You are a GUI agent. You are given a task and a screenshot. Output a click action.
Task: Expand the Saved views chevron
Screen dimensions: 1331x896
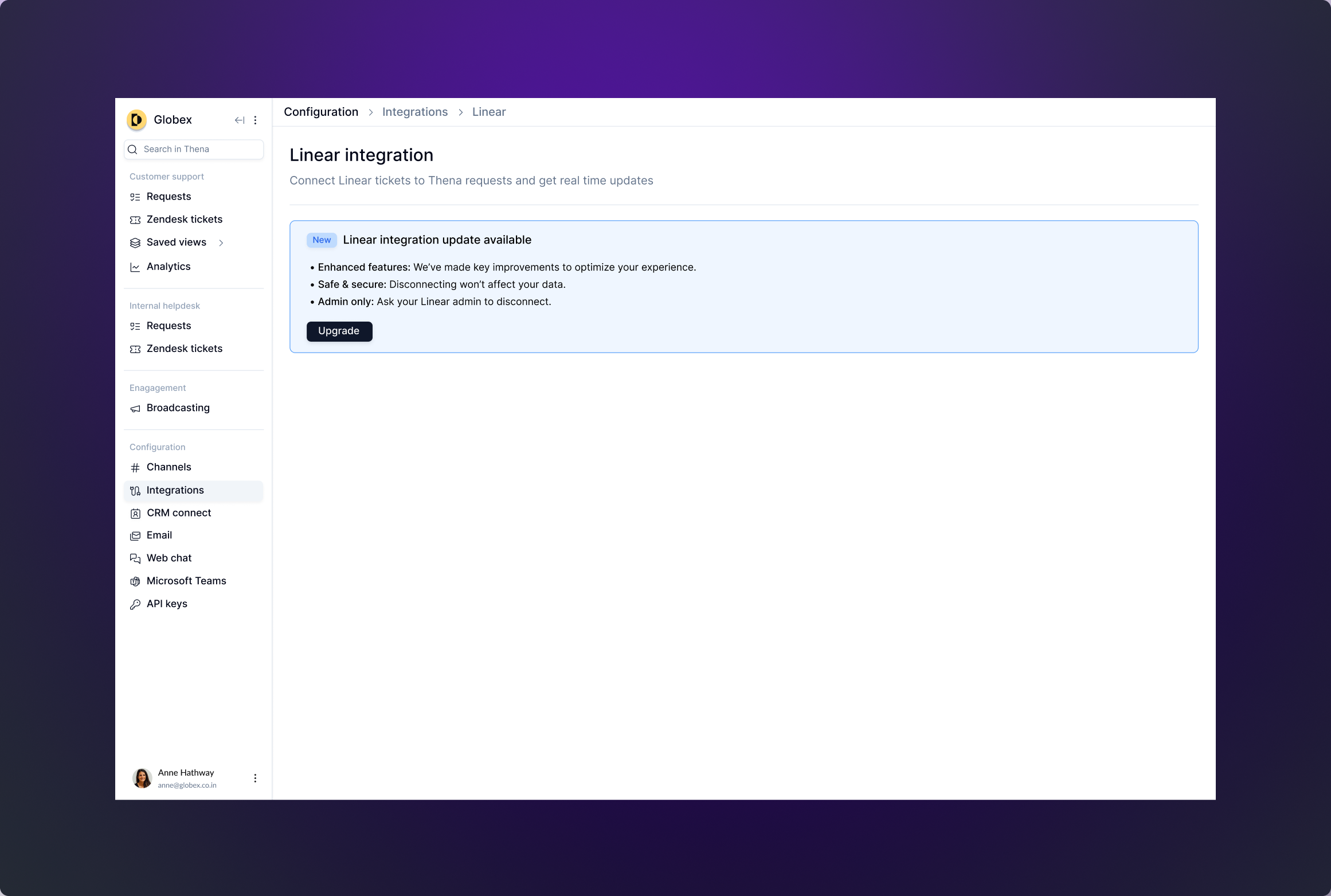221,243
